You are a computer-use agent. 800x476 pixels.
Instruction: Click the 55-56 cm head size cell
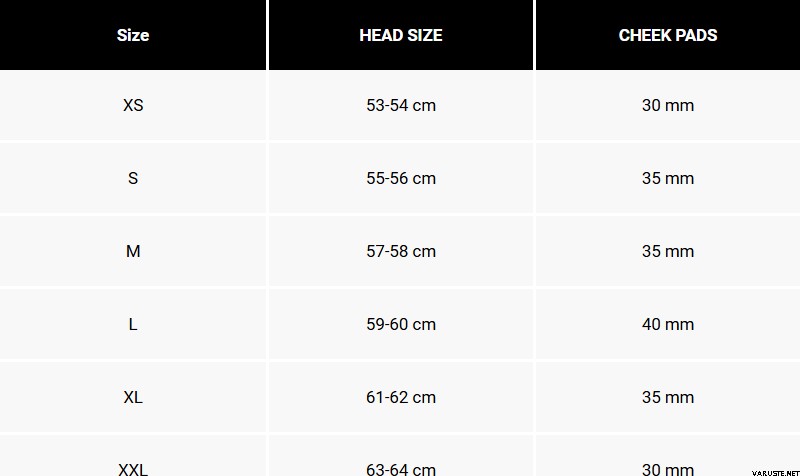[x=401, y=178]
